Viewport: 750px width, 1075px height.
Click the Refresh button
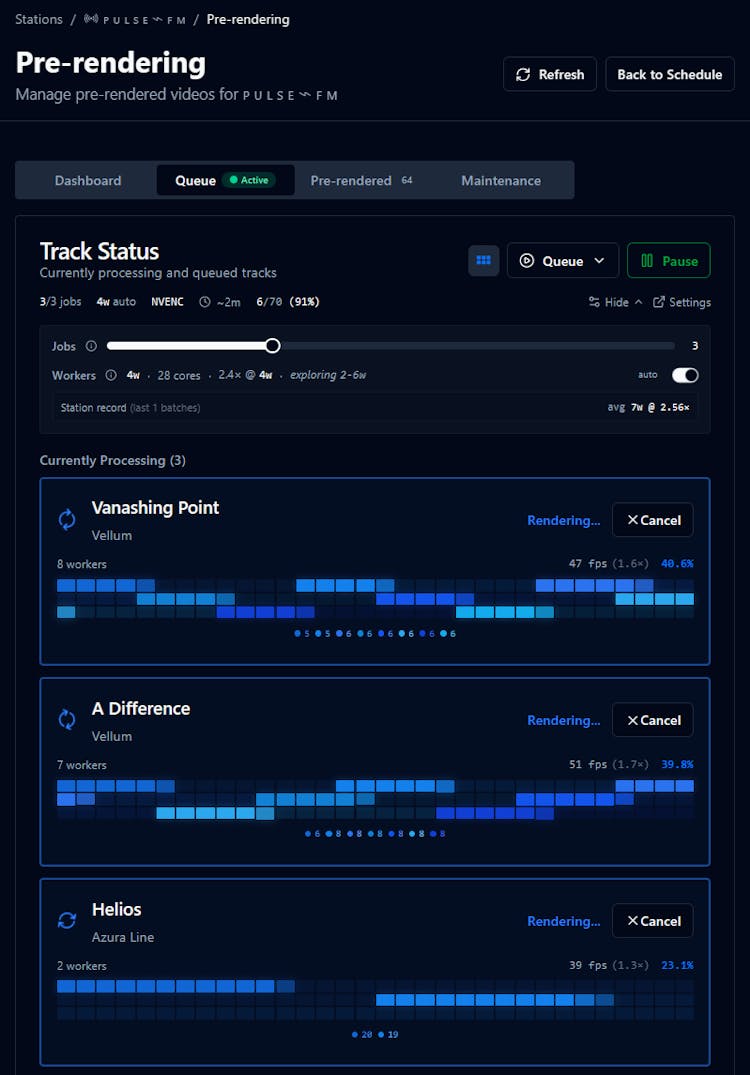[x=550, y=74]
